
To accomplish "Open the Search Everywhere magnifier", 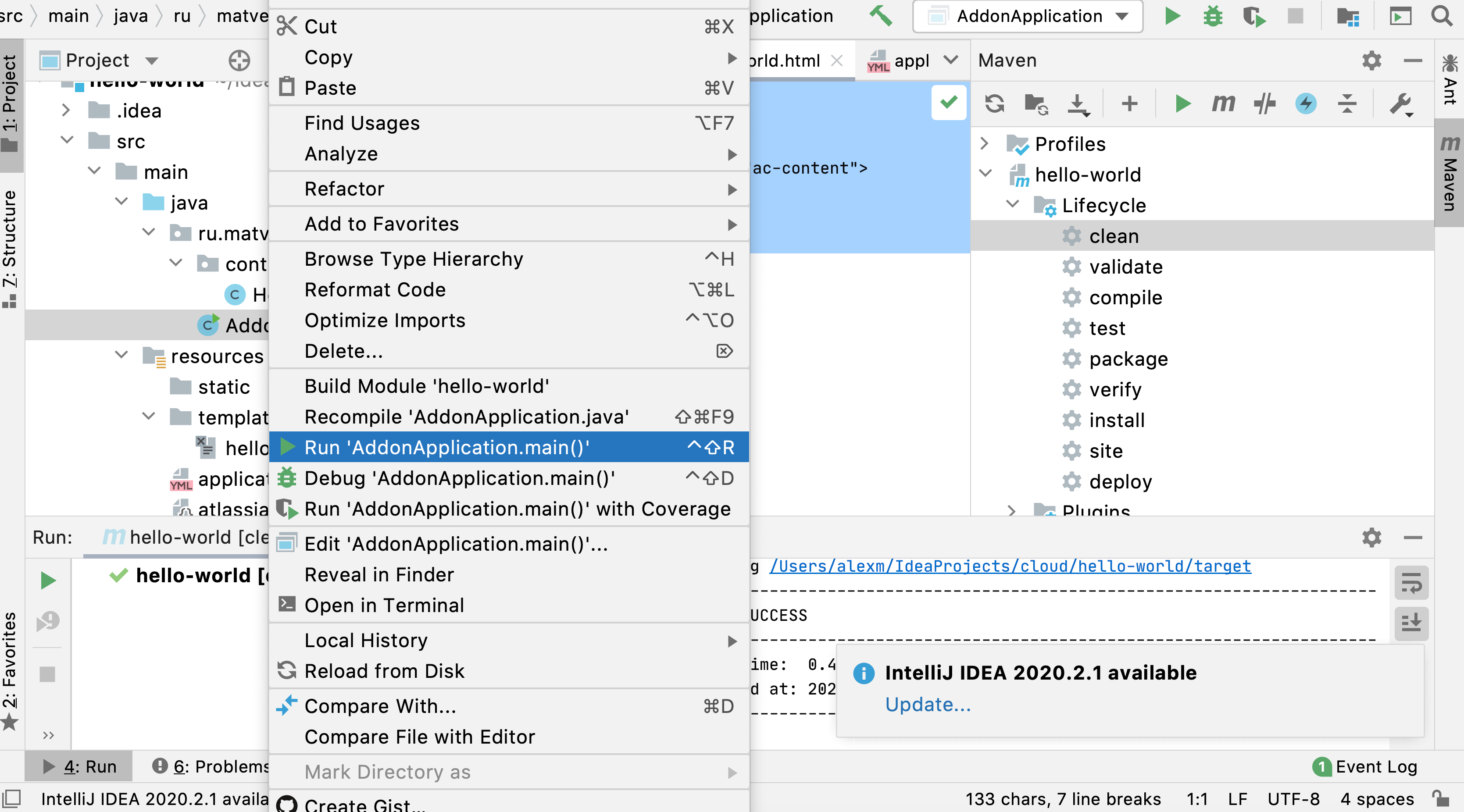I will pos(1442,16).
